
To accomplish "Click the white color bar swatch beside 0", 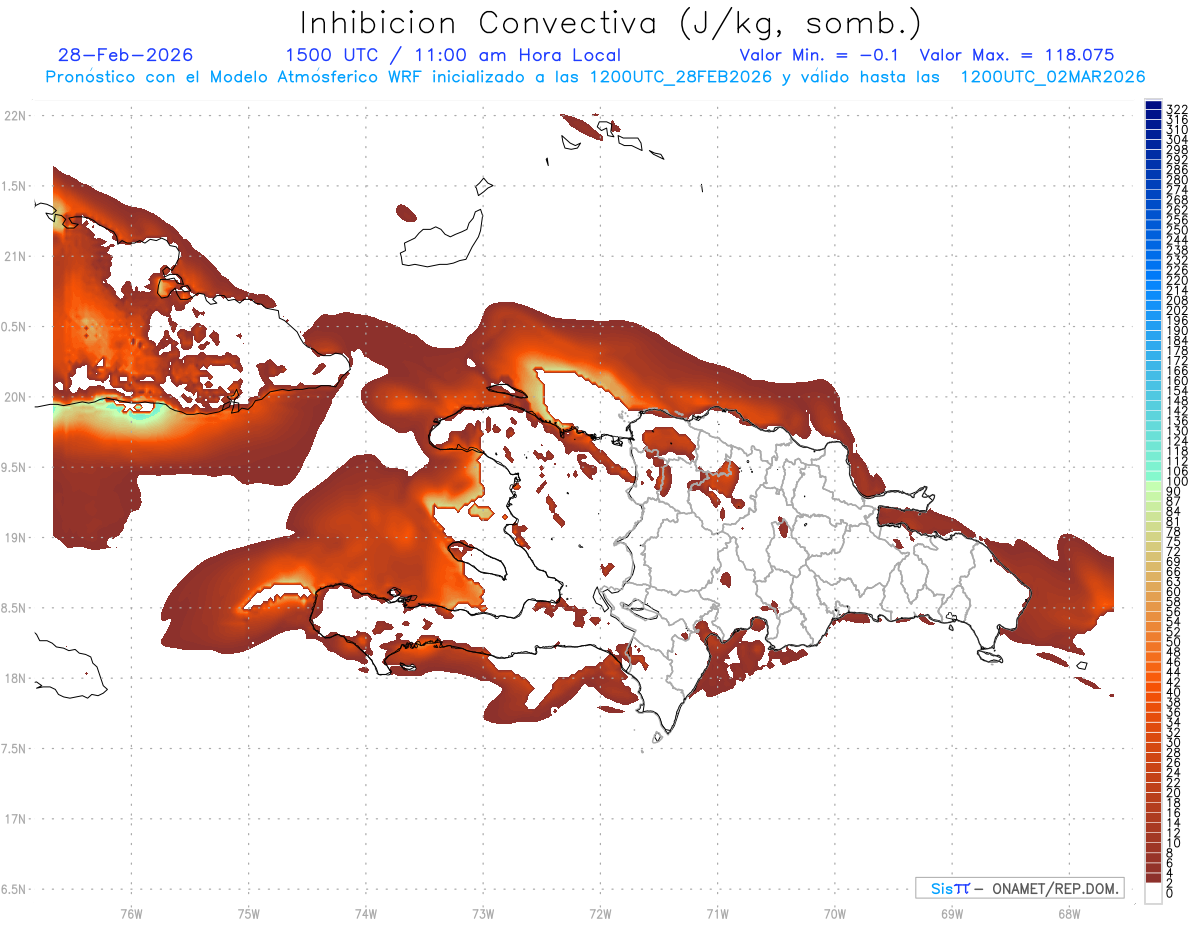I will pyautogui.click(x=1153, y=894).
